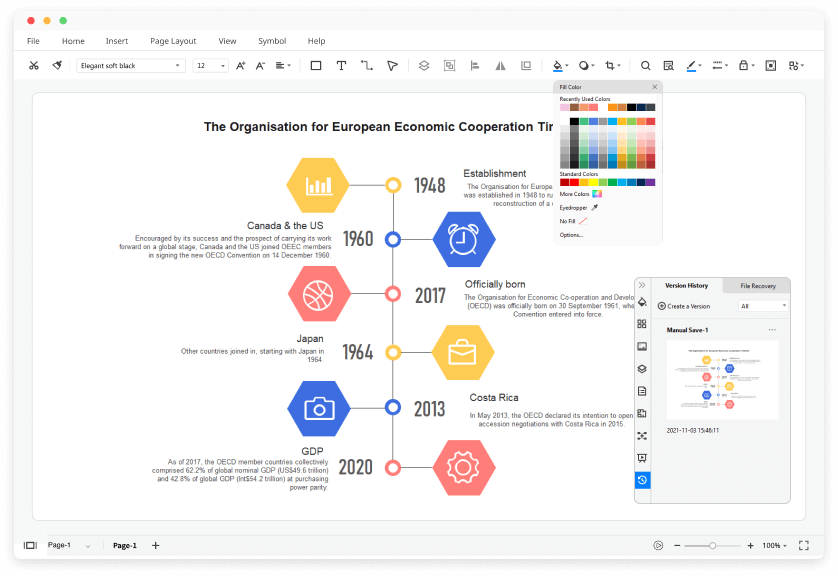Open the Symbol menu
Viewport: 838px width, 576px height.
(x=272, y=41)
